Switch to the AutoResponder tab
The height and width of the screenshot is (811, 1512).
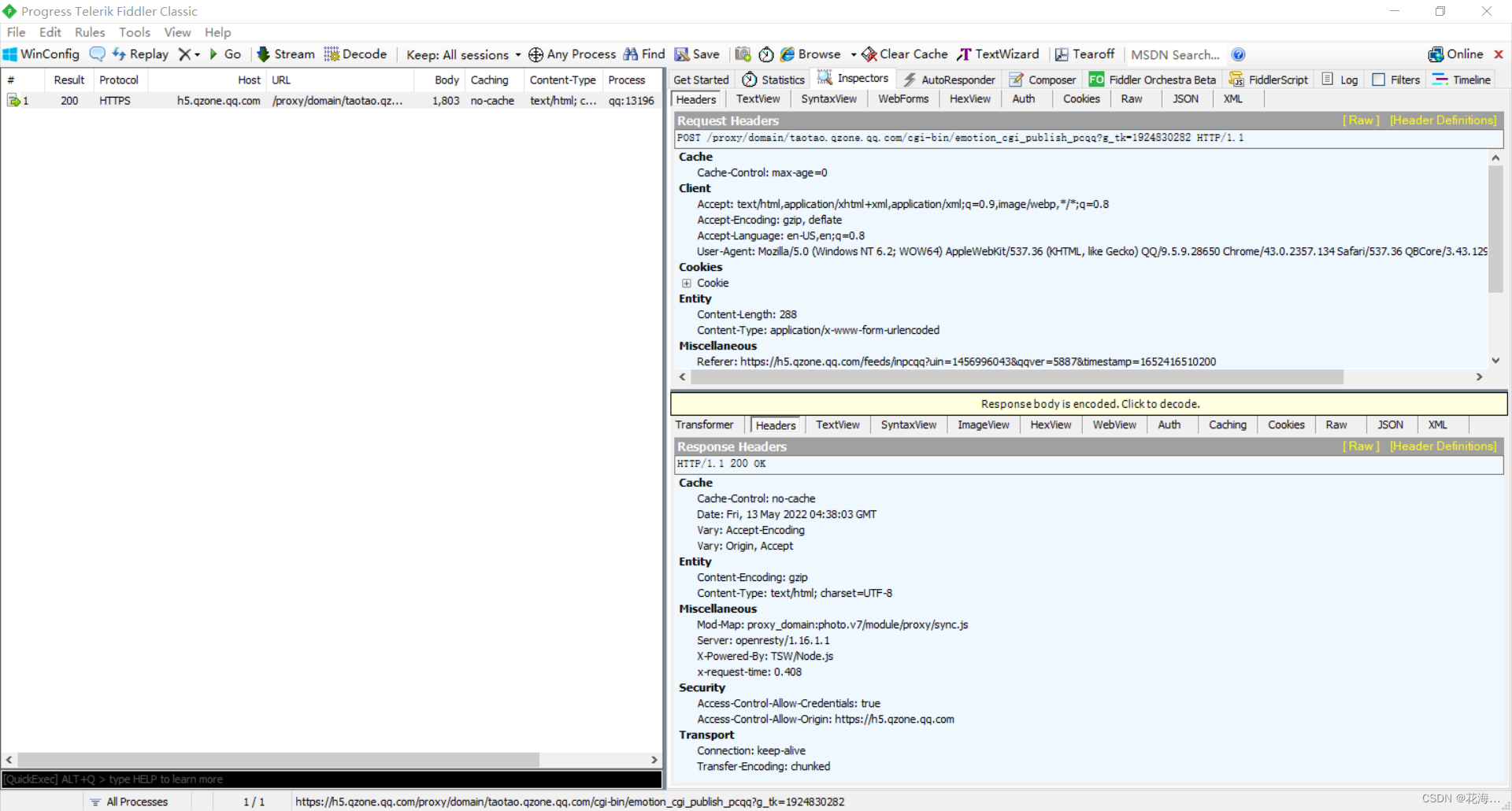coord(948,80)
